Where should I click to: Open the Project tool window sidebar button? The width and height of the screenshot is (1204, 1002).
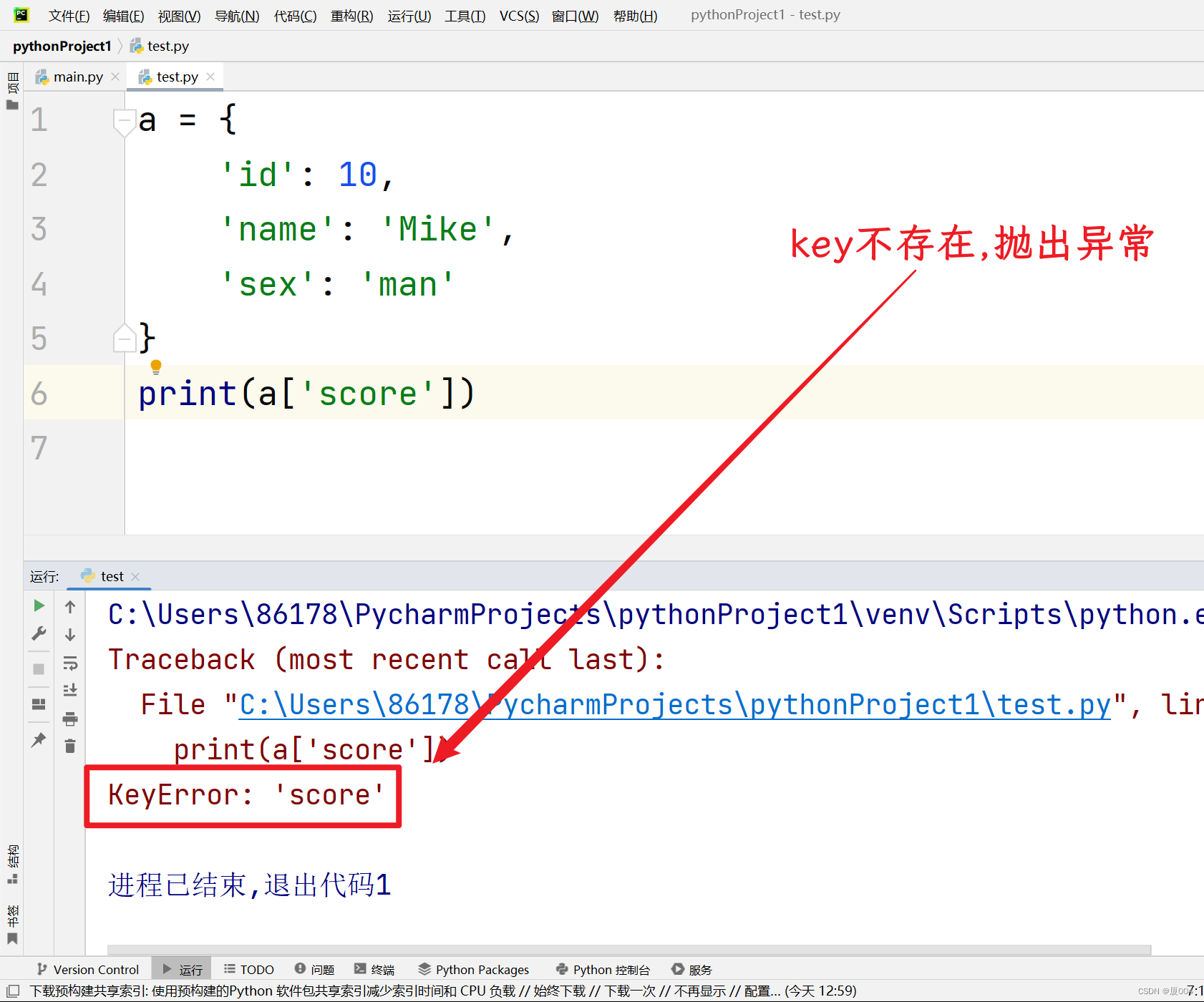[x=12, y=91]
